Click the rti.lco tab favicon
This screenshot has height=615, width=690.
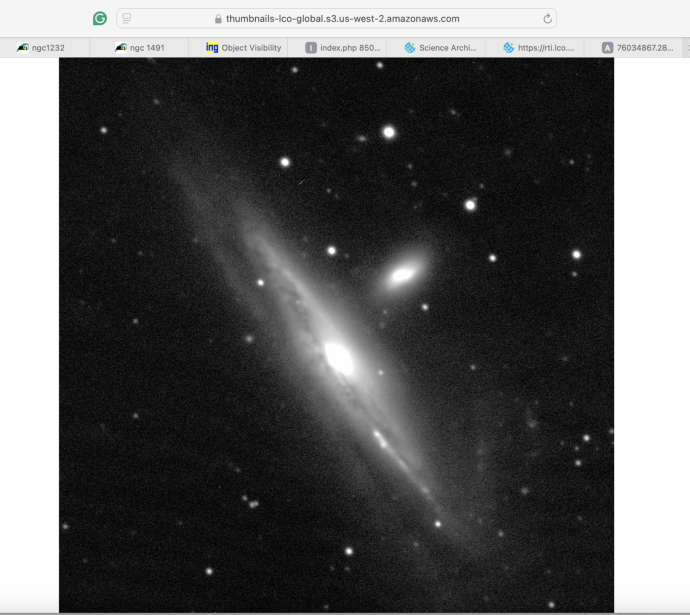point(509,48)
